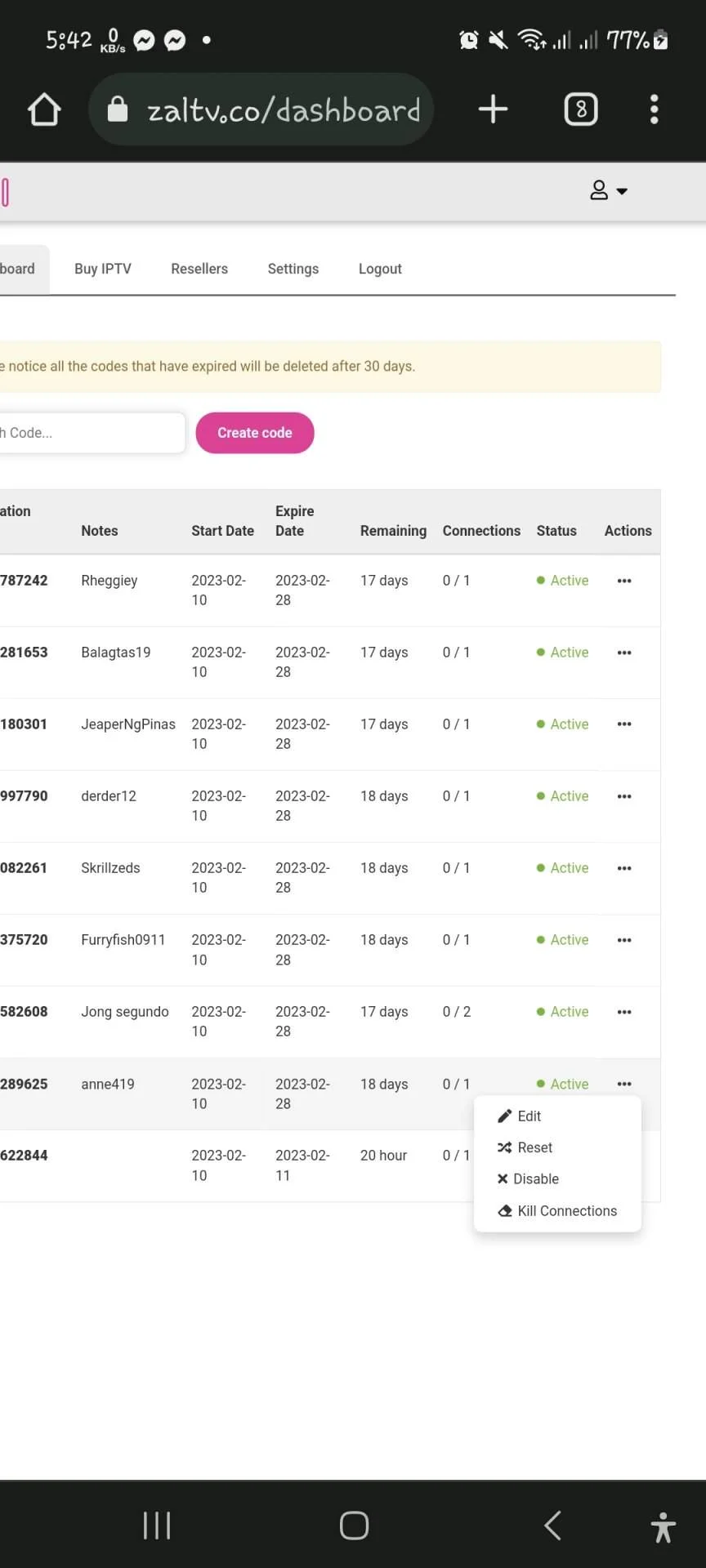
Task: Open the user account dropdown
Action: point(609,190)
